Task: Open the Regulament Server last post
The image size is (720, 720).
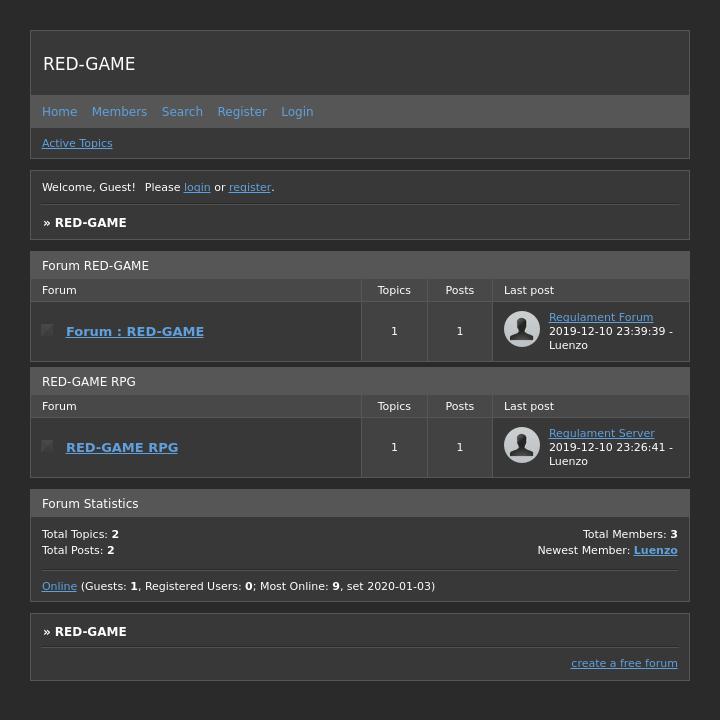Action: [x=601, y=433]
